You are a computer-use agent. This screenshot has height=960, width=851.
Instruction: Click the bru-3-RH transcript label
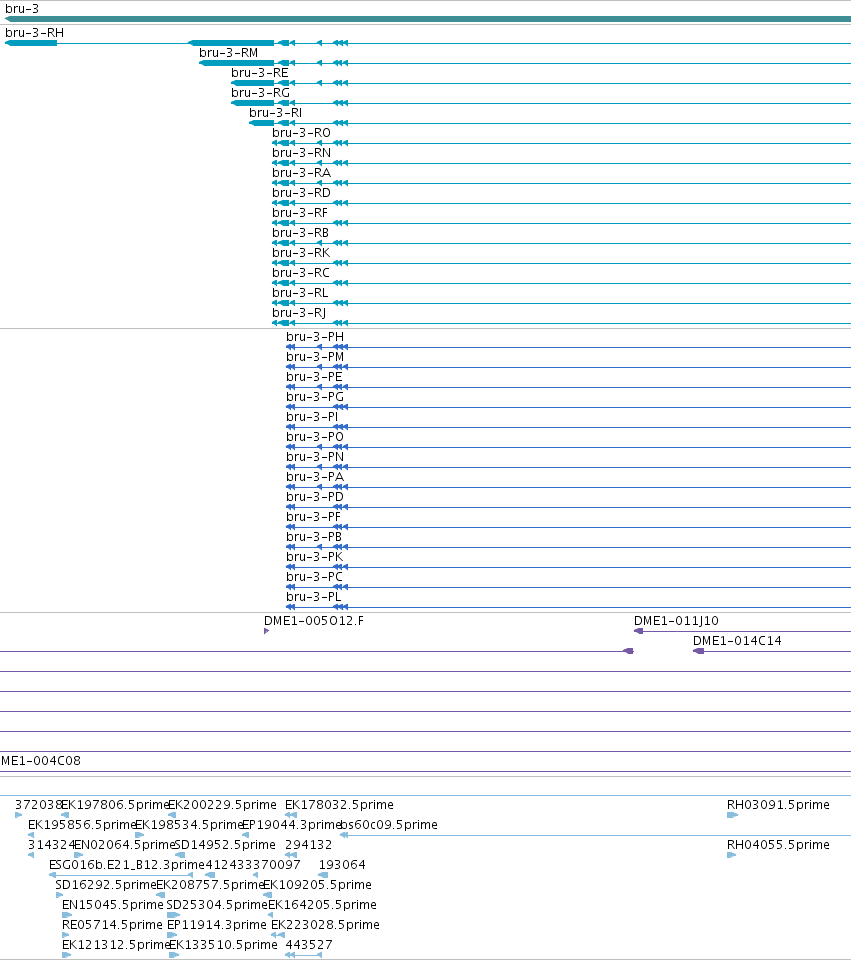[34, 33]
